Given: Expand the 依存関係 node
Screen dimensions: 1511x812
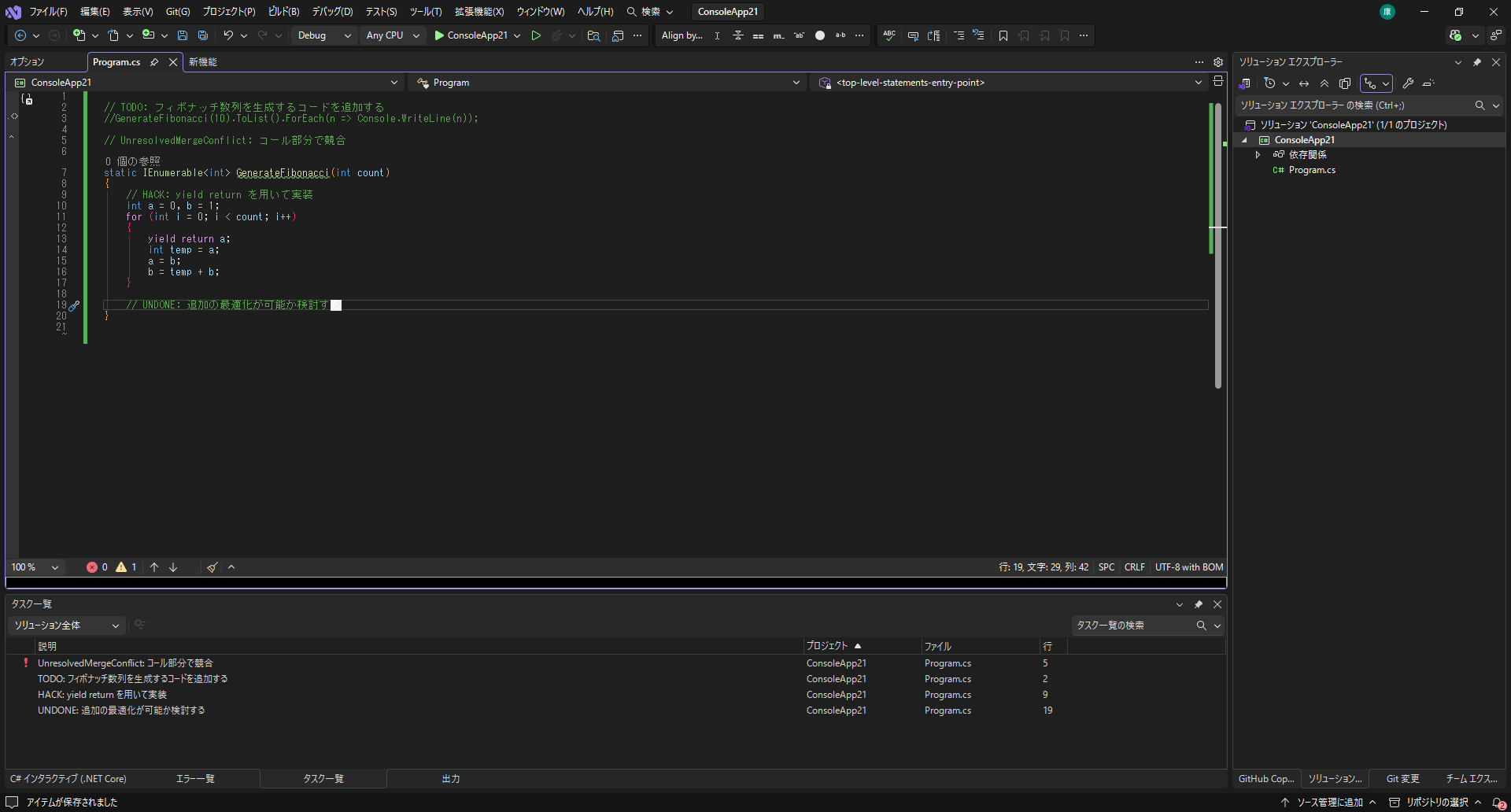Looking at the screenshot, I should tap(1258, 155).
